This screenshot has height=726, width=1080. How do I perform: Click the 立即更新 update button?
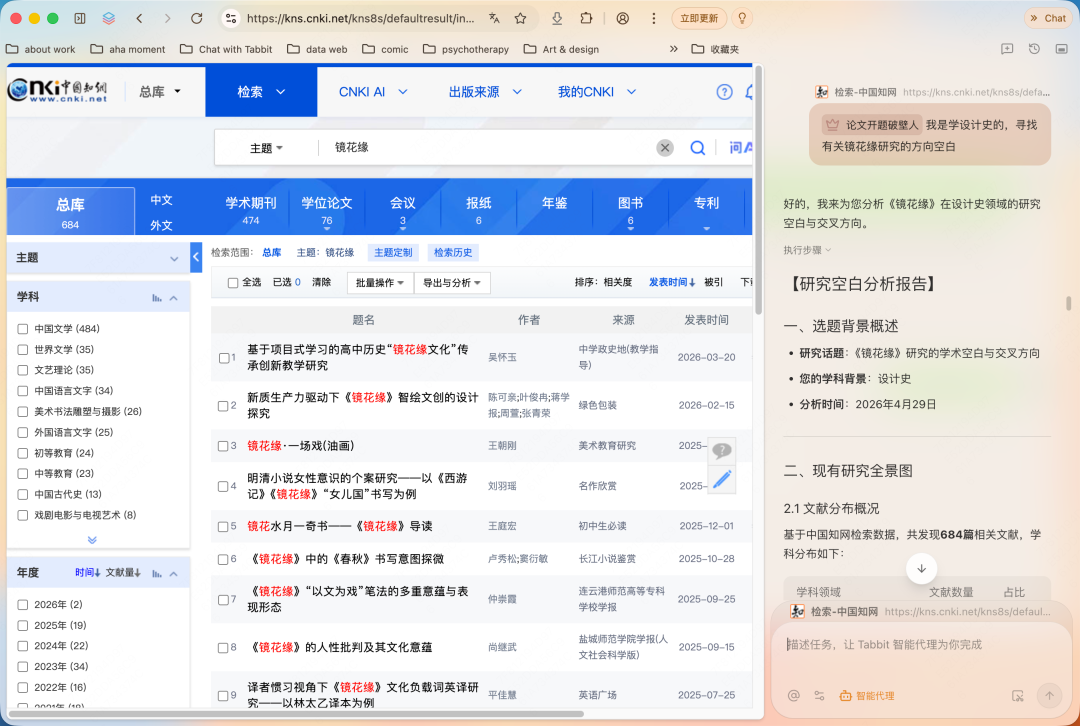pos(699,19)
